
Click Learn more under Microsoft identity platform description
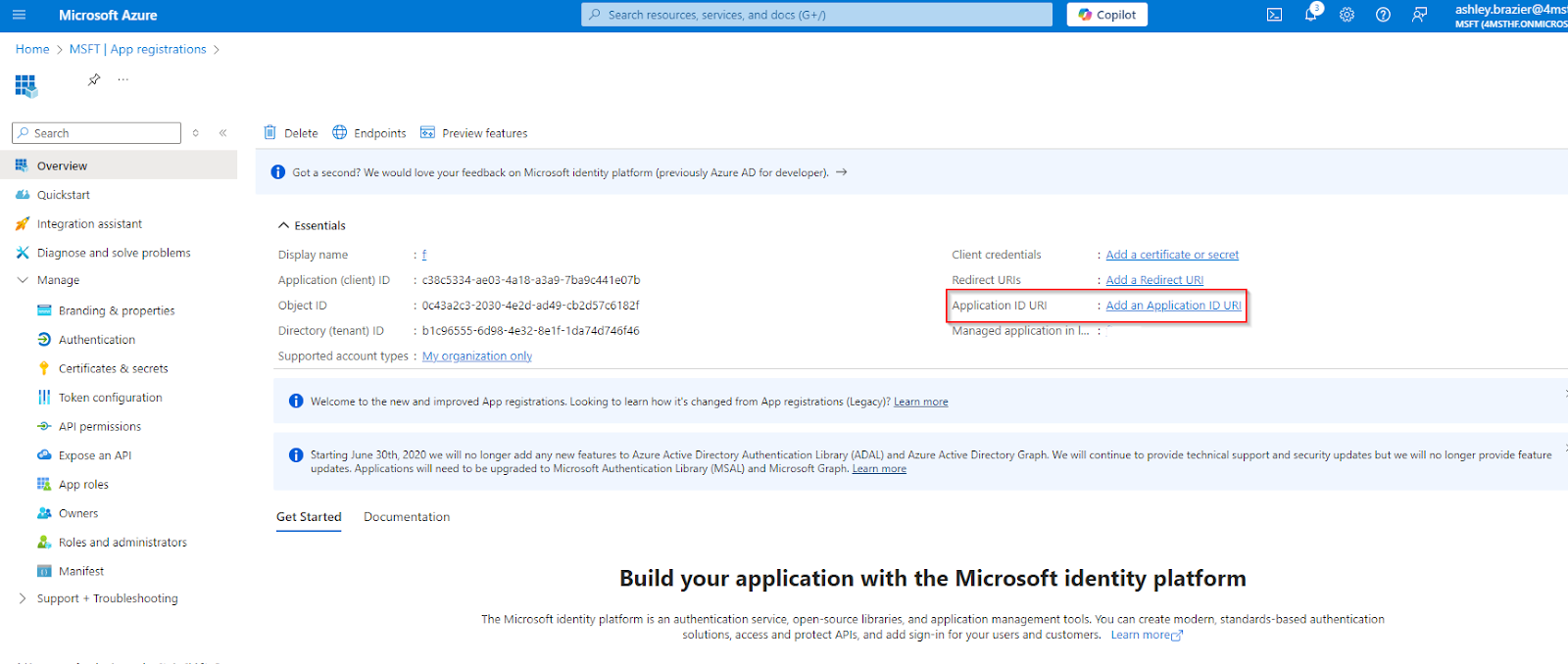(x=1147, y=635)
